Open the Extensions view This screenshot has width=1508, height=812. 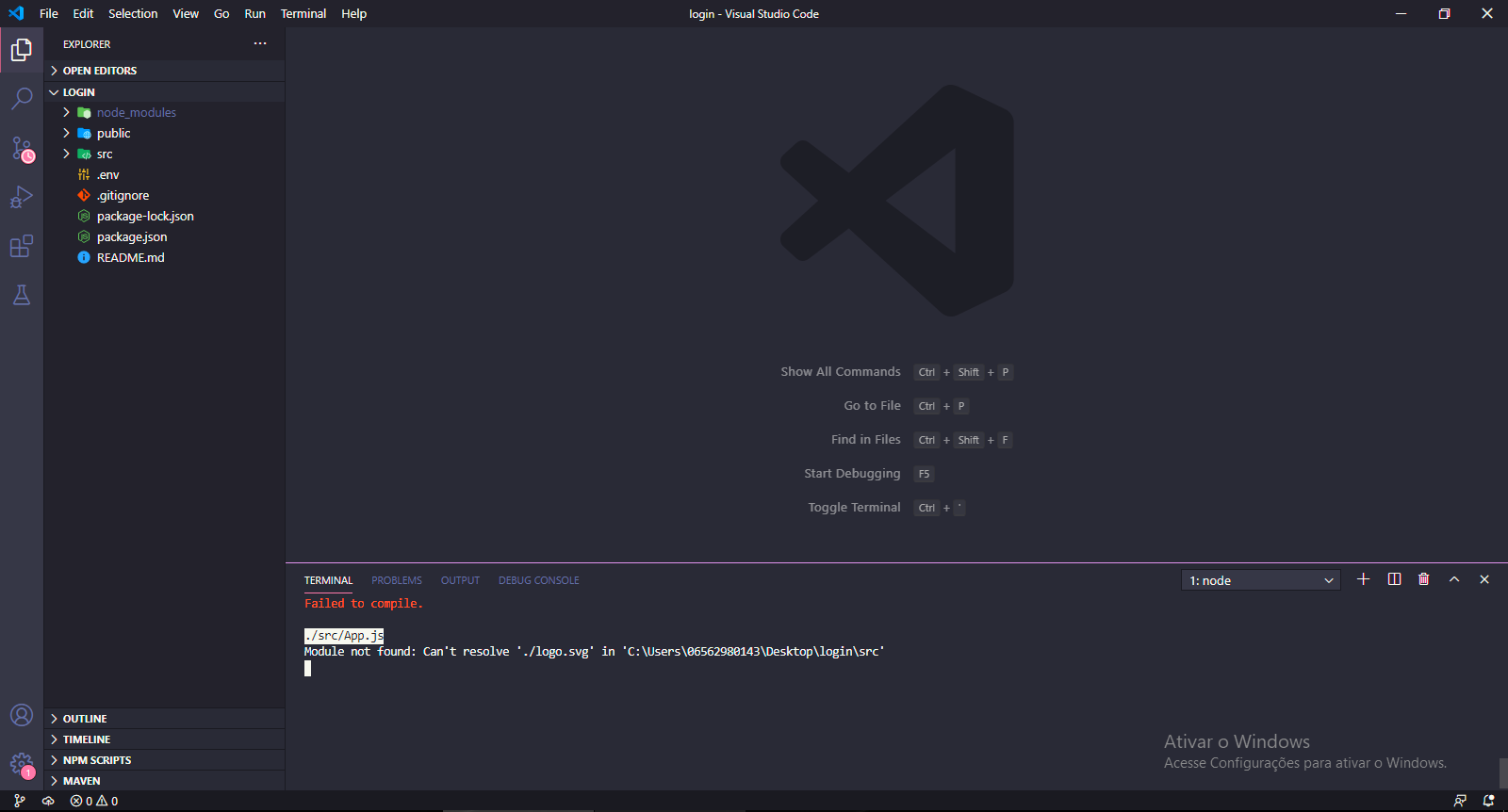click(22, 247)
